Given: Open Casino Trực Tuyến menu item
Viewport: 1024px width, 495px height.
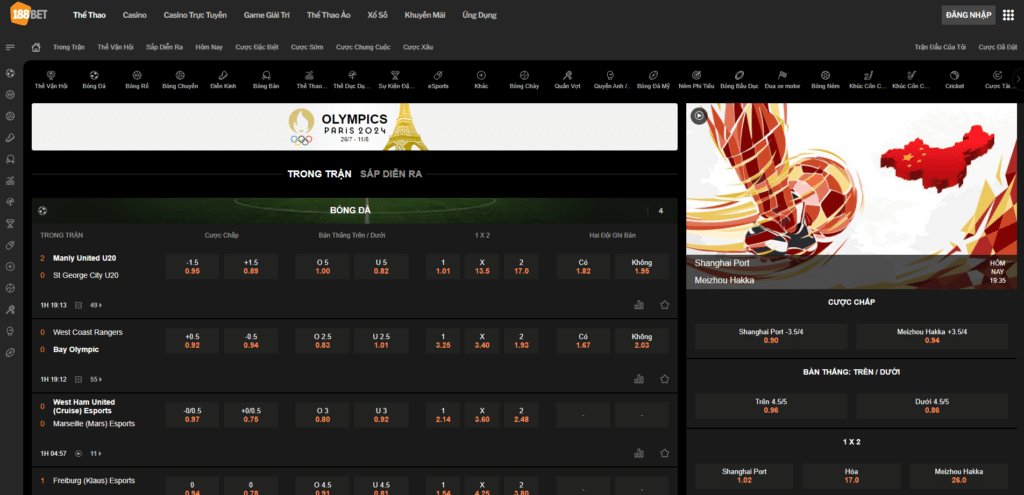Looking at the screenshot, I should (x=195, y=15).
